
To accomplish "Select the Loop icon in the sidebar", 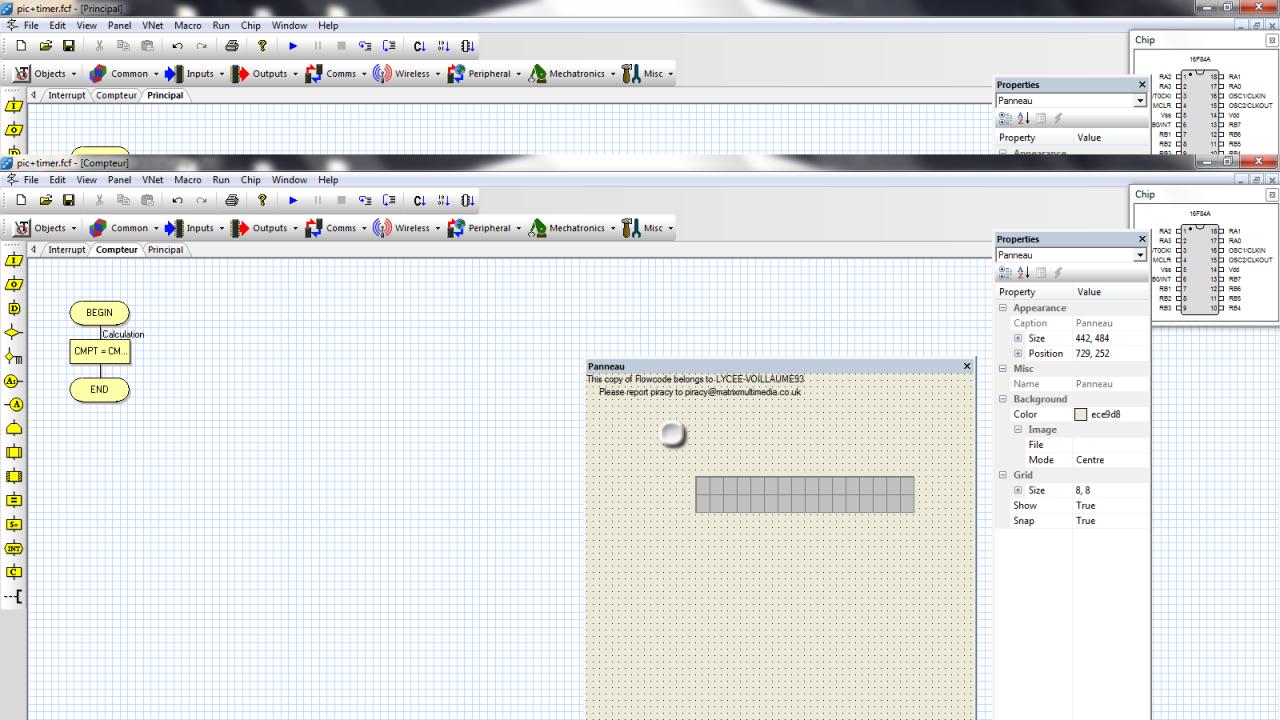I will click(x=14, y=428).
